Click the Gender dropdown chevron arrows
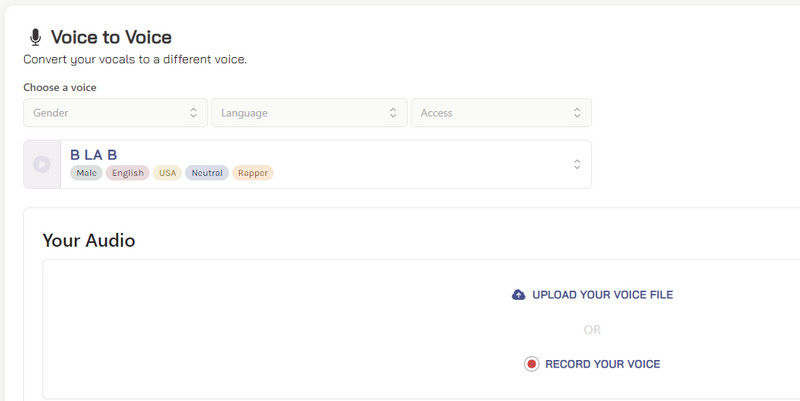Image resolution: width=800 pixels, height=401 pixels. pyautogui.click(x=194, y=113)
